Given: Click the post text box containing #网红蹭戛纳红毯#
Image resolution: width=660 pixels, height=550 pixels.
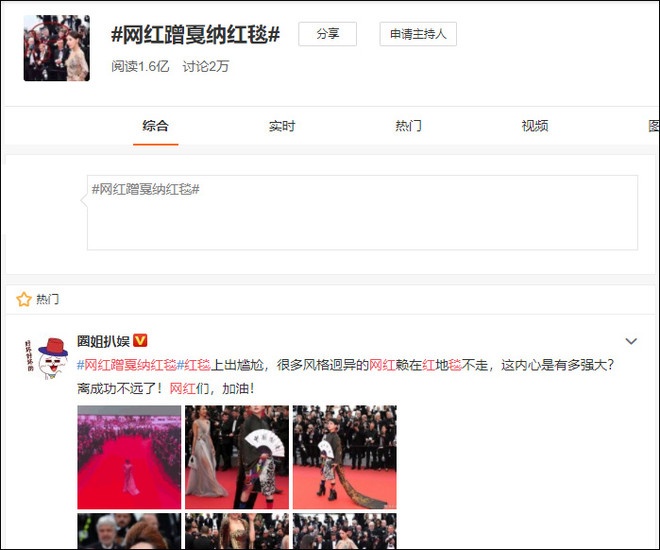Looking at the screenshot, I should (x=362, y=213).
